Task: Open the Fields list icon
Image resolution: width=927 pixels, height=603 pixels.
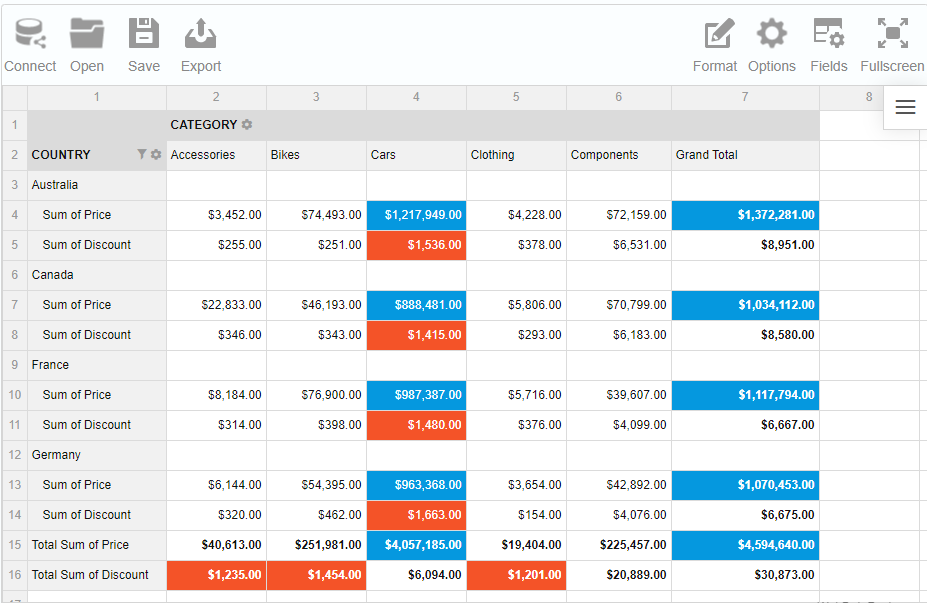Action: pos(829,35)
